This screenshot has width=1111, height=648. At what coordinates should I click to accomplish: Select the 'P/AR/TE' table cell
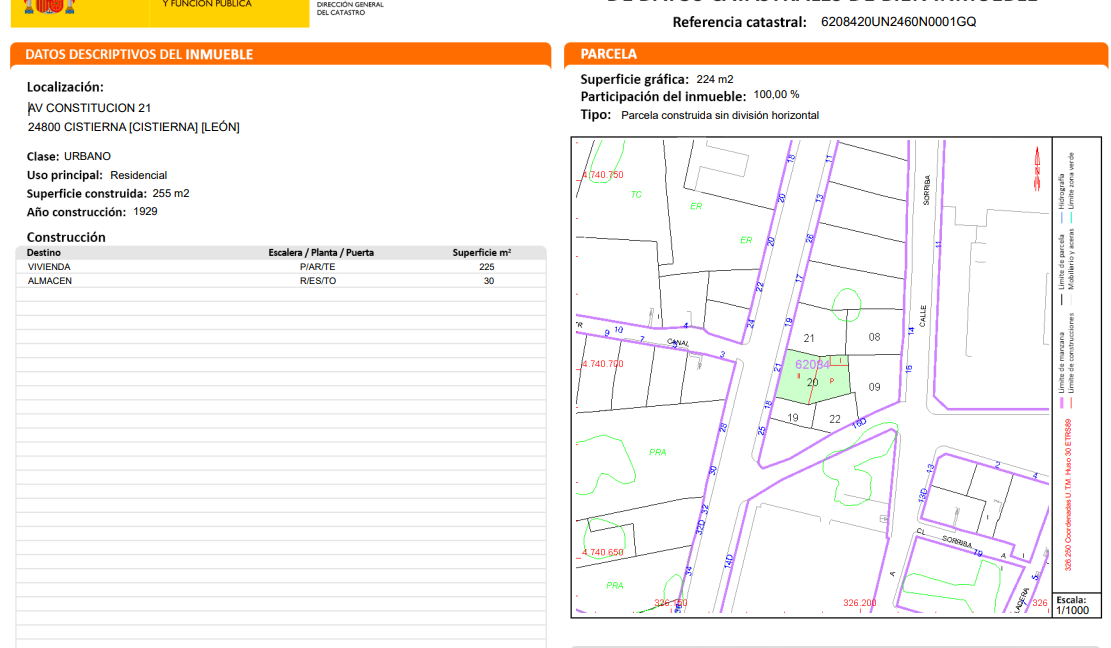(317, 267)
